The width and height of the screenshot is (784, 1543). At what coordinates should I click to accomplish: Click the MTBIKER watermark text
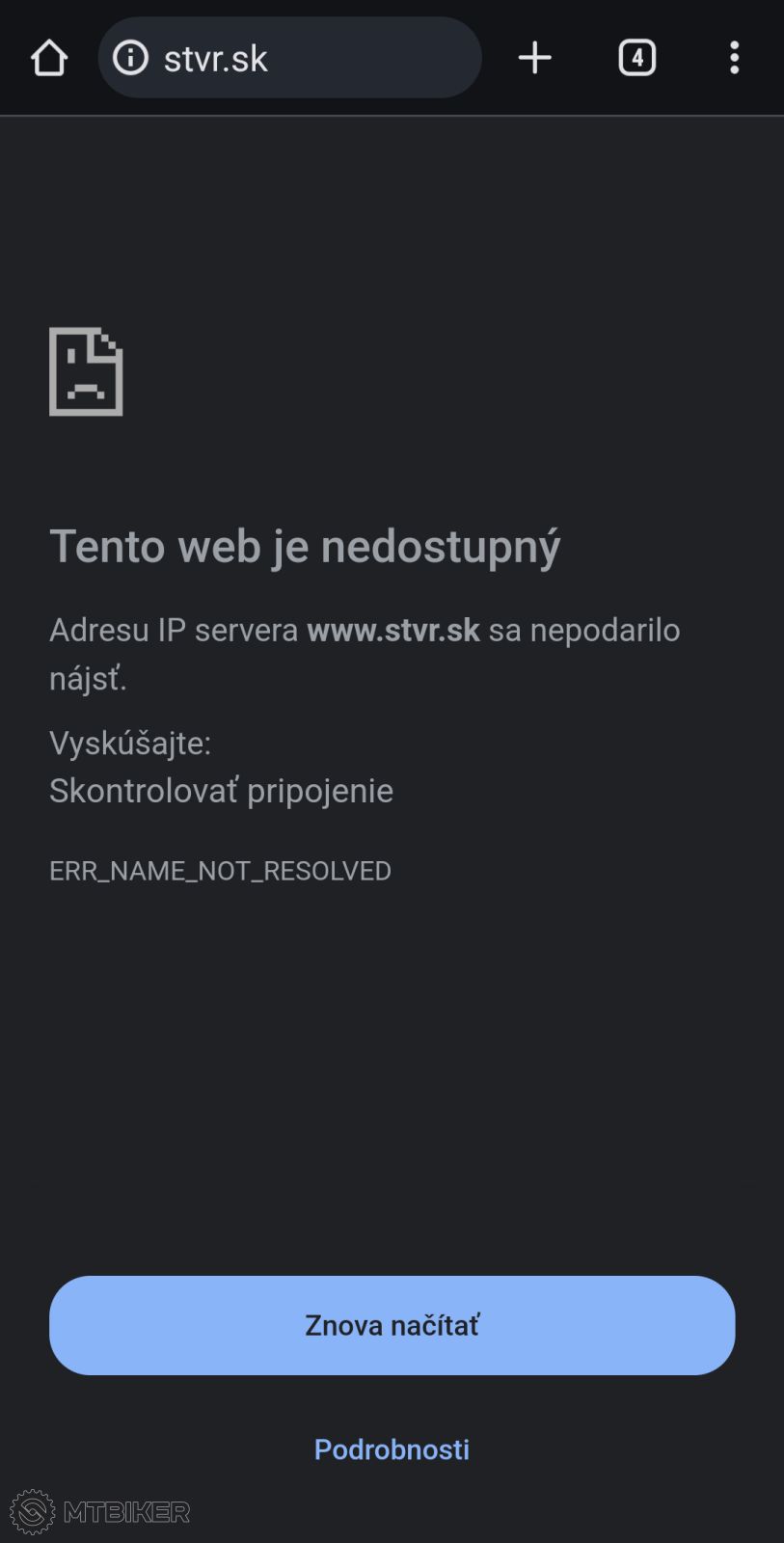click(126, 1512)
